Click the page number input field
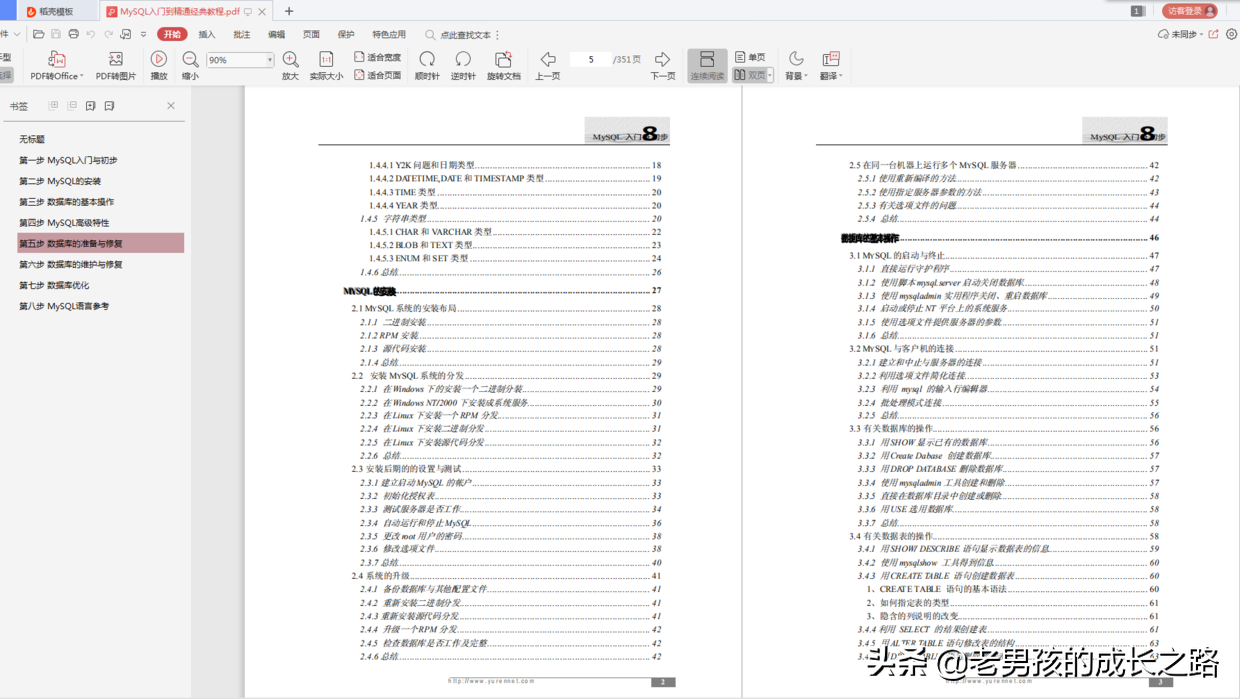Viewport: 1240px width, 699px height. coord(590,59)
